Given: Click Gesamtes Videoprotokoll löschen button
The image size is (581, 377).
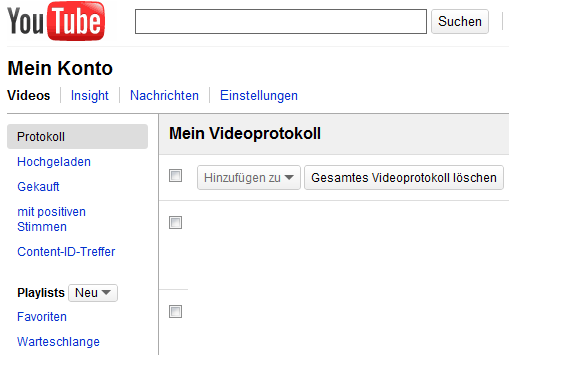Looking at the screenshot, I should [404, 178].
